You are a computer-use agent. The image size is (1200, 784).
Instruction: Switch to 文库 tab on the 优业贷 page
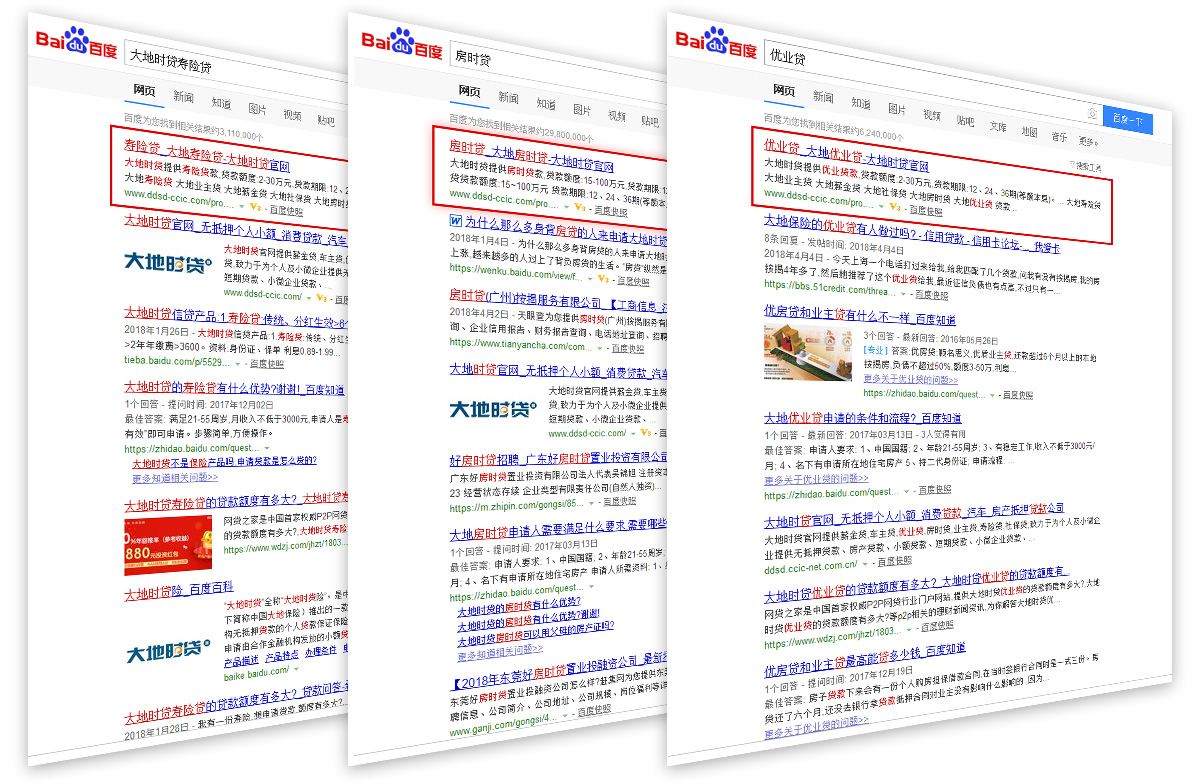coord(997,126)
